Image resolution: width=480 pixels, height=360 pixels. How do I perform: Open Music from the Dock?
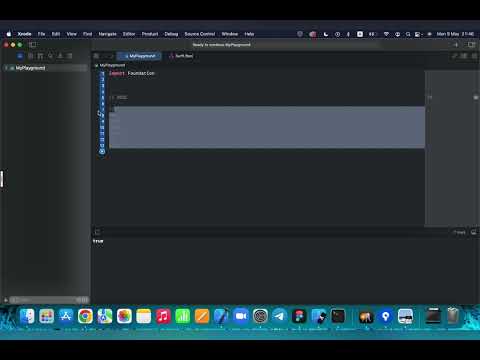click(163, 316)
